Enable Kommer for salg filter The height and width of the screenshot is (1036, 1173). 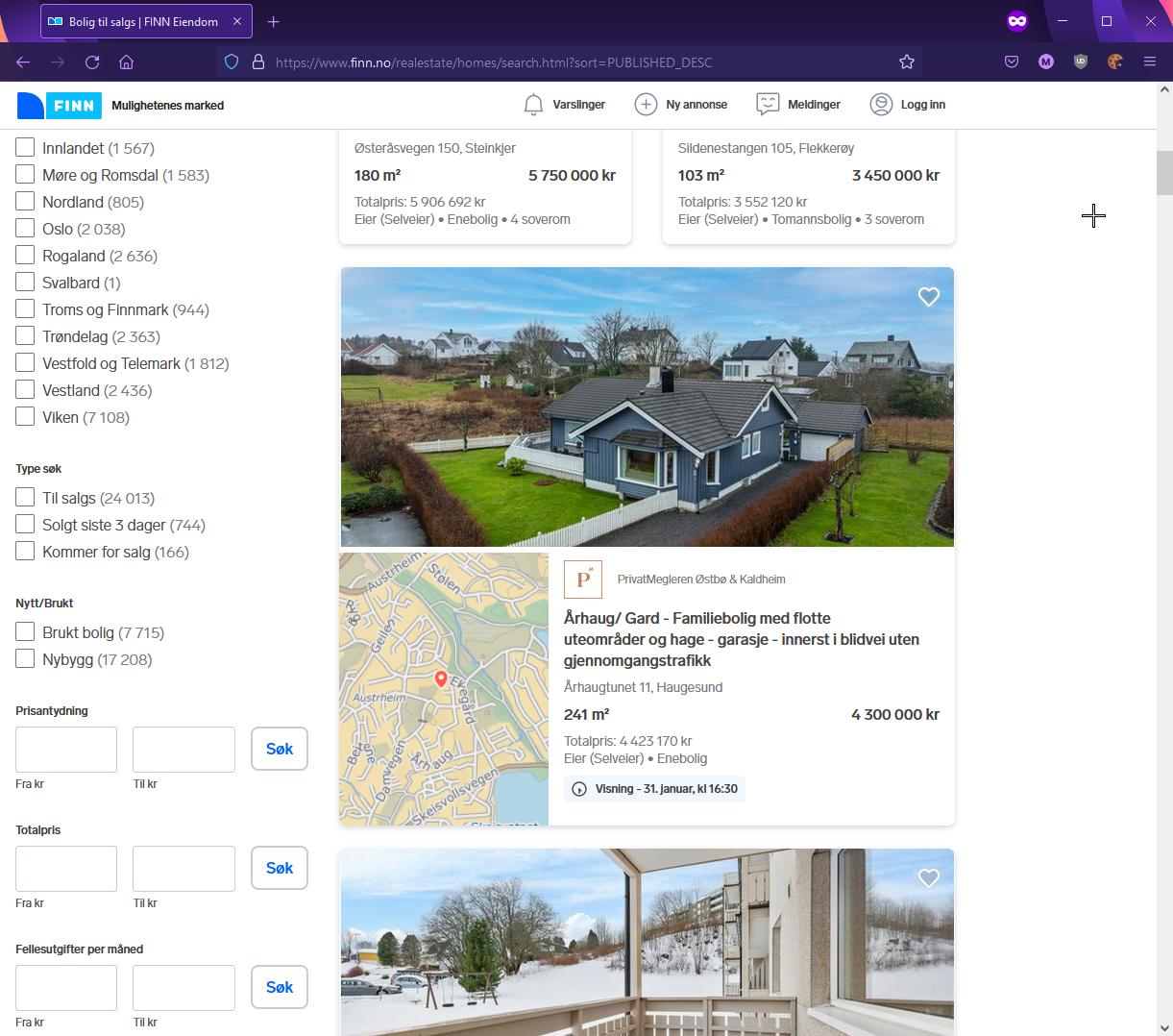pos(25,552)
